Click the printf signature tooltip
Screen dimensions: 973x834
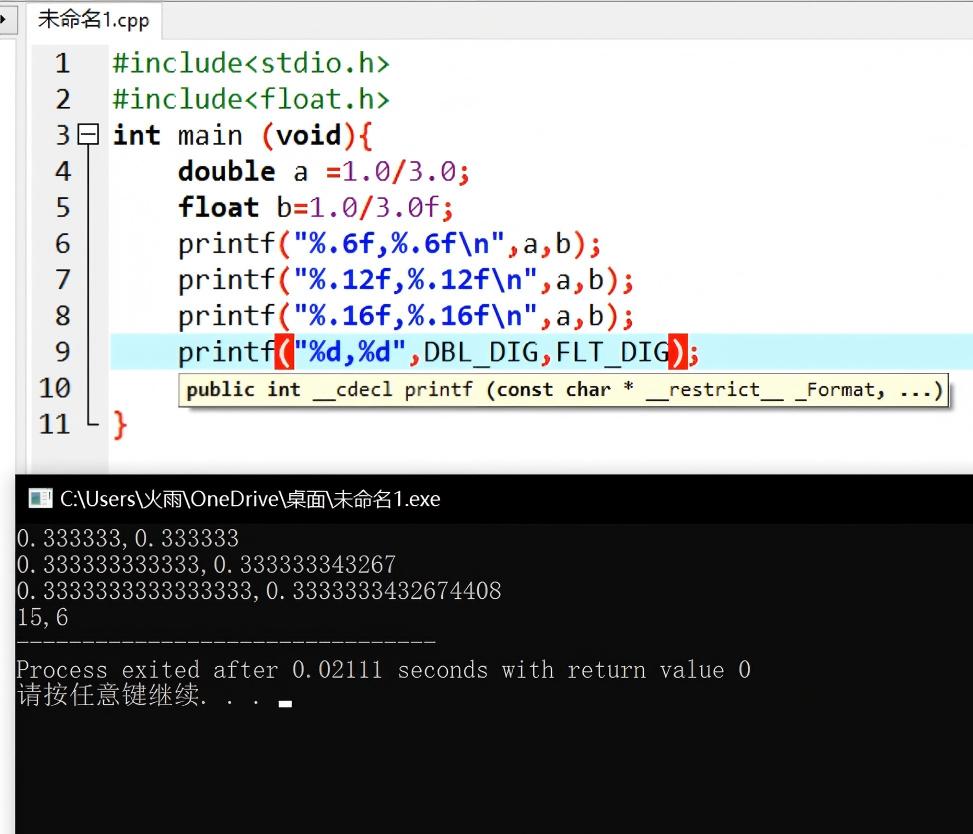click(x=563, y=390)
